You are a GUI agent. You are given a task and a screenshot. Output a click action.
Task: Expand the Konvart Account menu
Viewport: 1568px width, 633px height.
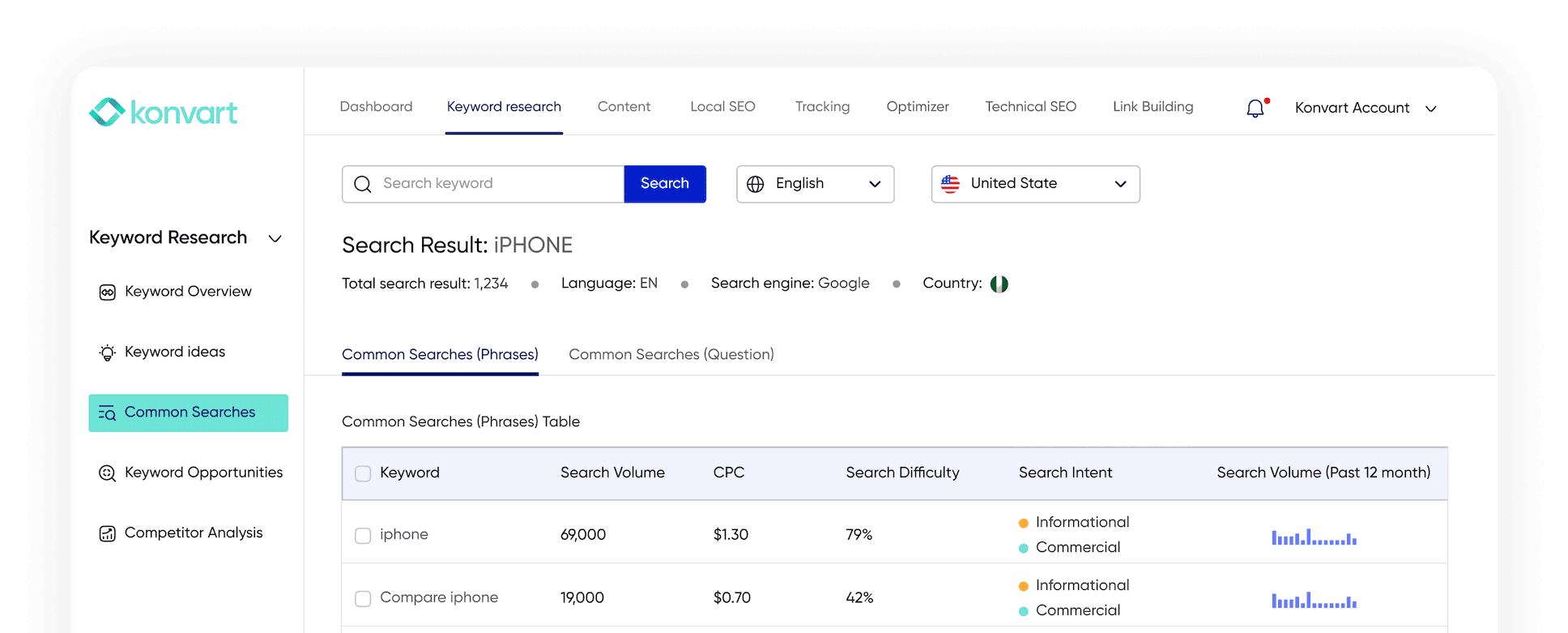pyautogui.click(x=1366, y=108)
